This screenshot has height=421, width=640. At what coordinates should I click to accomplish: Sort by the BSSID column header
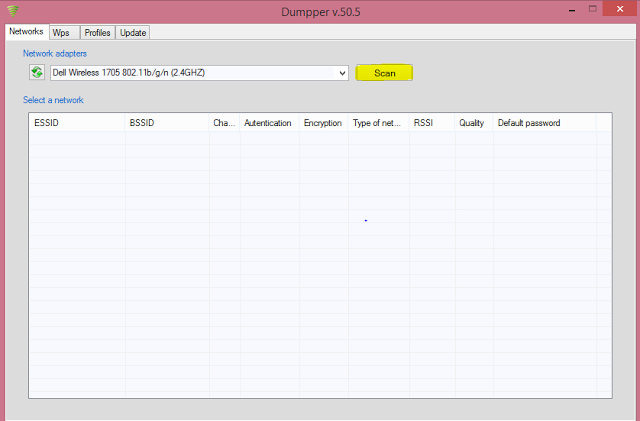(x=167, y=123)
